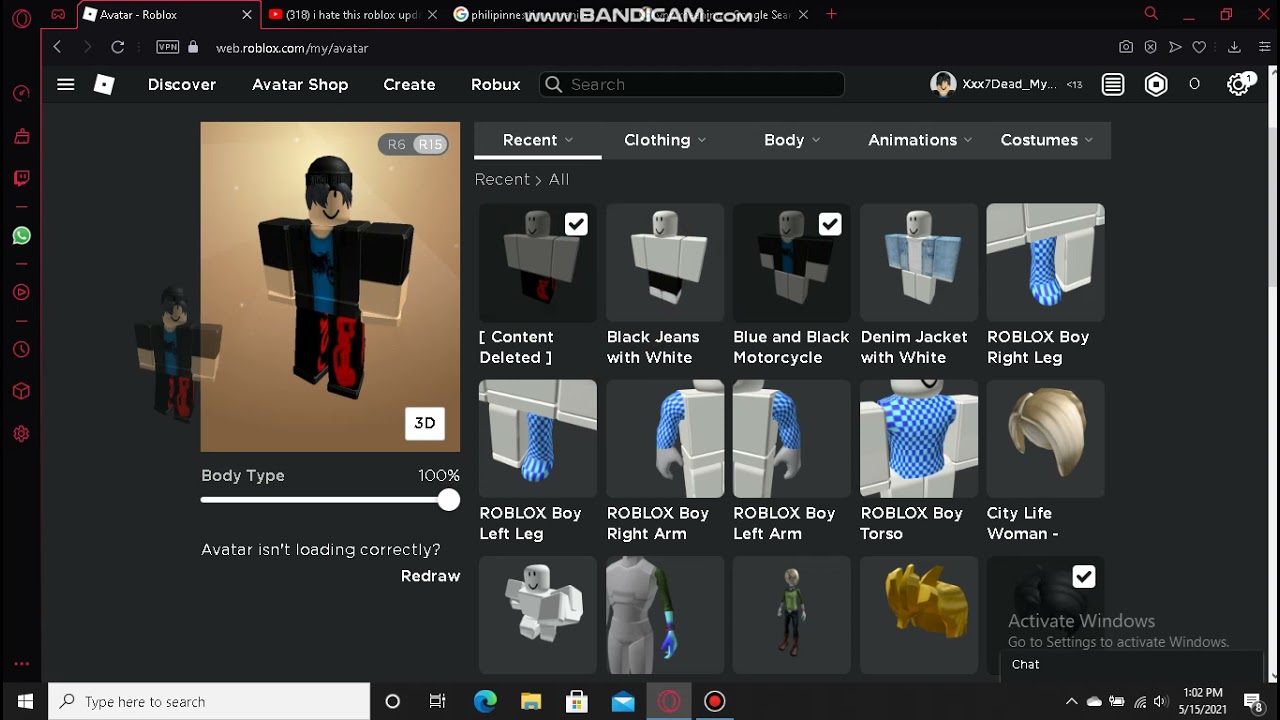Switch avatar rig to R15

coord(430,145)
